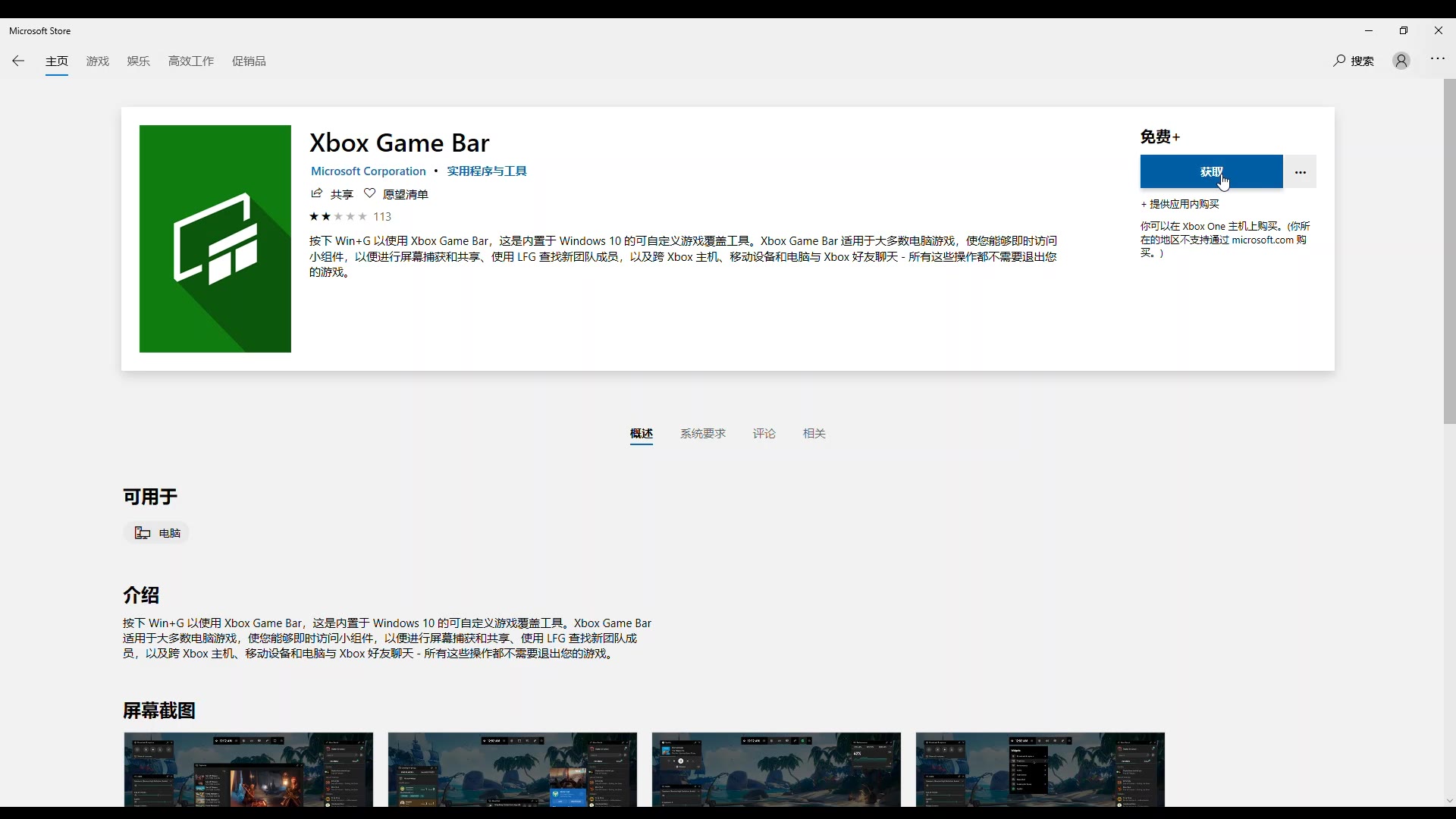
Task: Click the star rating for Xbox Game Bar
Action: pos(338,216)
